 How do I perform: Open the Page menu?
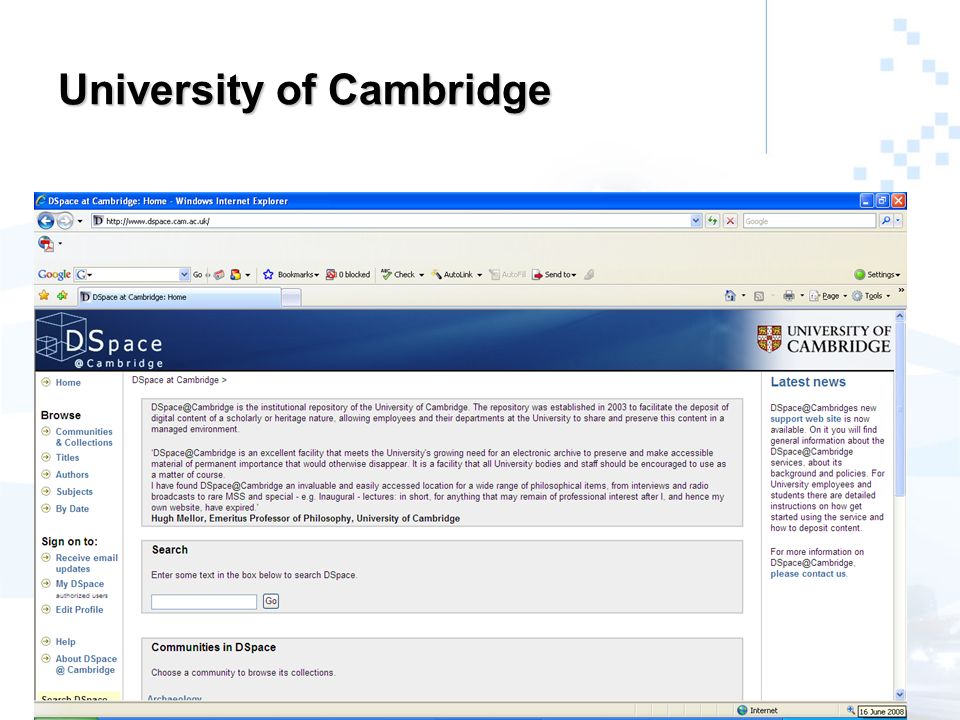pyautogui.click(x=828, y=296)
